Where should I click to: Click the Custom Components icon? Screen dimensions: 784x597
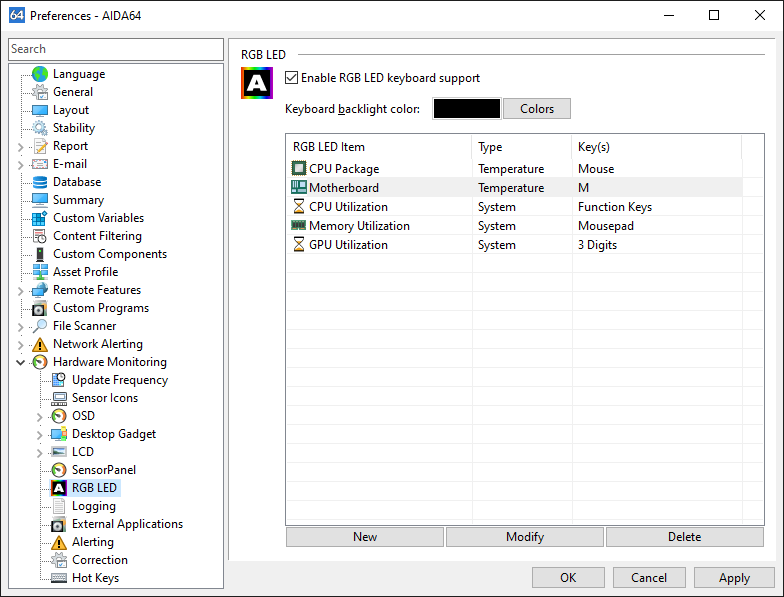(x=40, y=254)
